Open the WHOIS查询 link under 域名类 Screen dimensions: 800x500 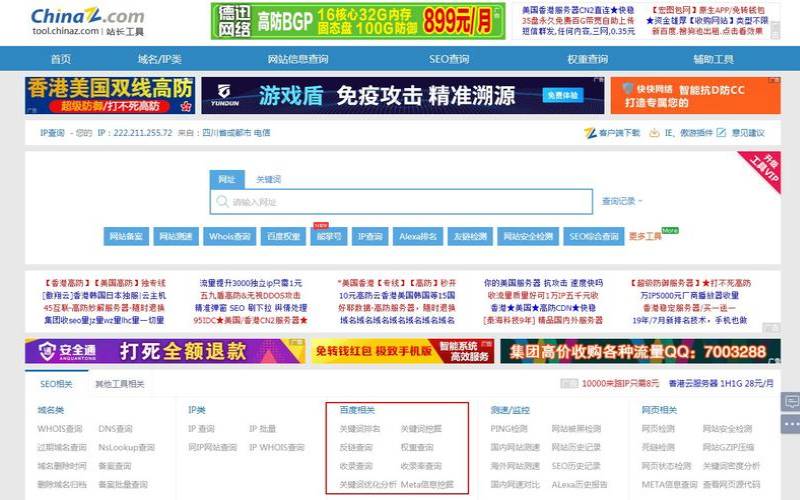tap(60, 429)
